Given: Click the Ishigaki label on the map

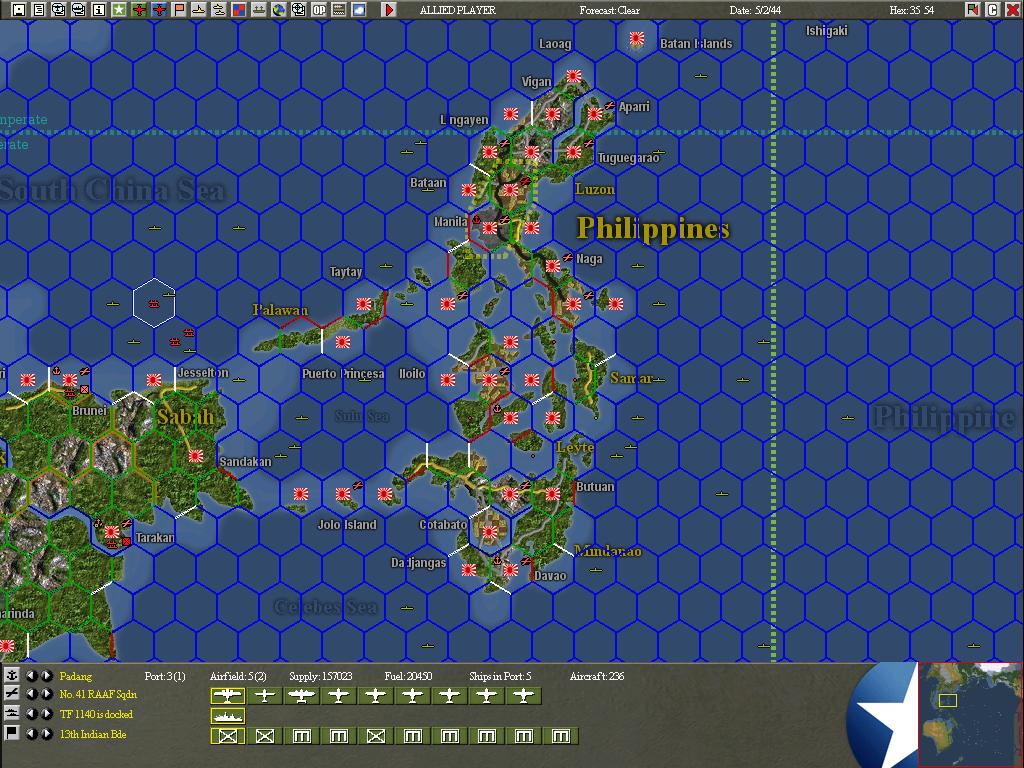Looking at the screenshot, I should tap(827, 31).
